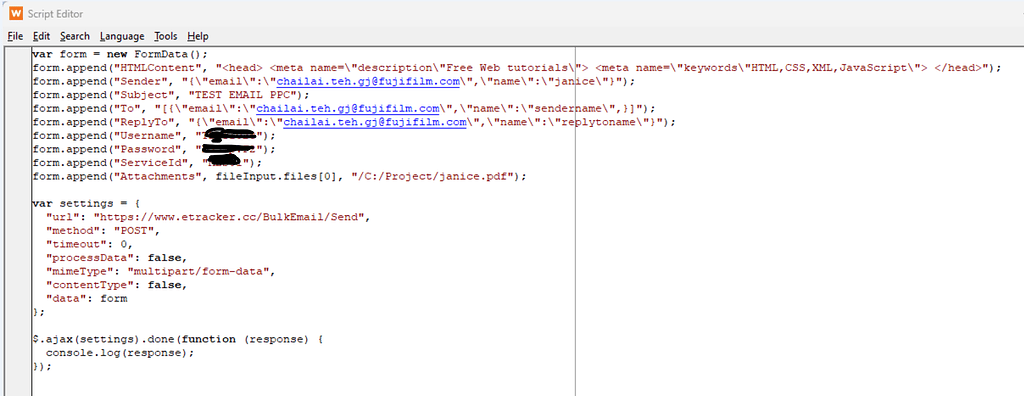Screen dimensions: 1024x396
Task: Open the Help menu
Action: coord(198,36)
